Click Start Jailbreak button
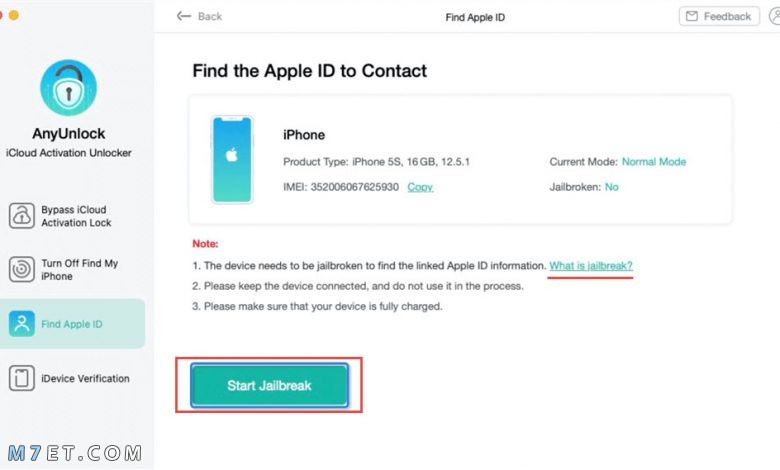 [269, 385]
